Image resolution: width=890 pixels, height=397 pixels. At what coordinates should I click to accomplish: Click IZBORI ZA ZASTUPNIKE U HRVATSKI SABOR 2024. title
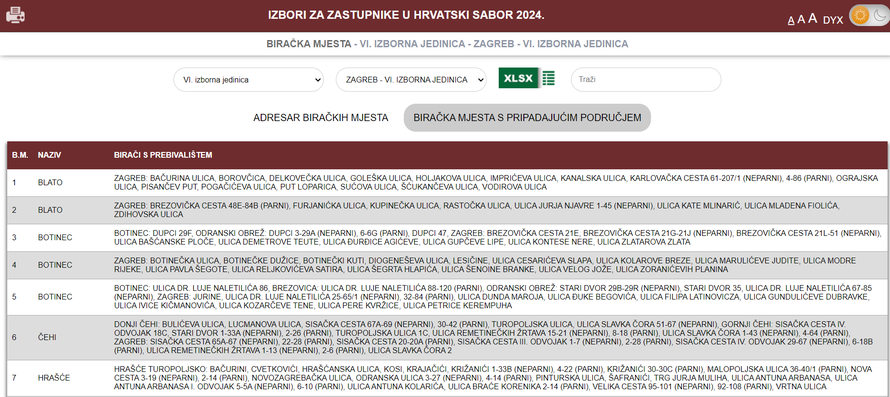click(406, 15)
